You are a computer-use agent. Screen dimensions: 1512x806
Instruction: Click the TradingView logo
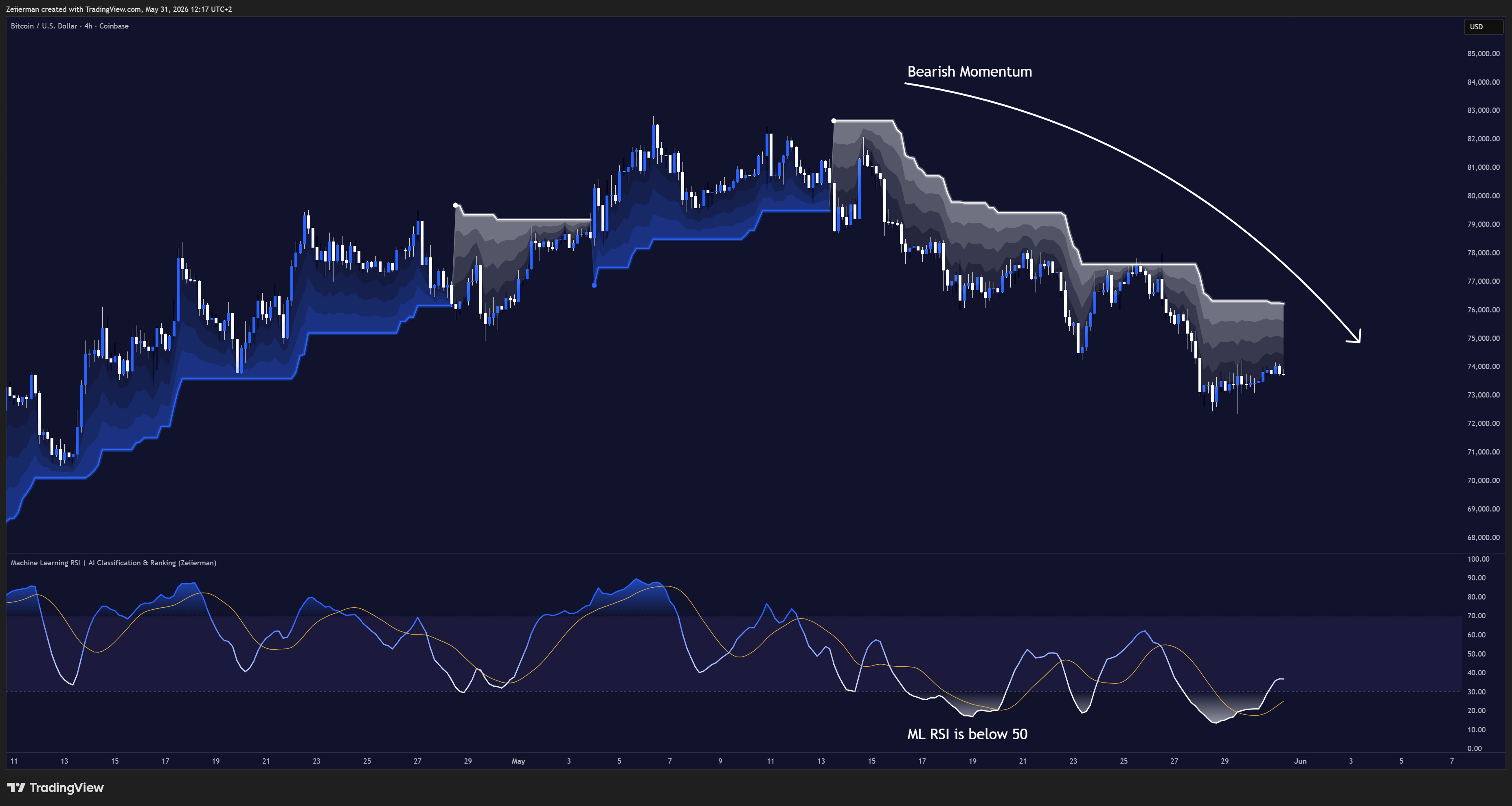click(55, 787)
